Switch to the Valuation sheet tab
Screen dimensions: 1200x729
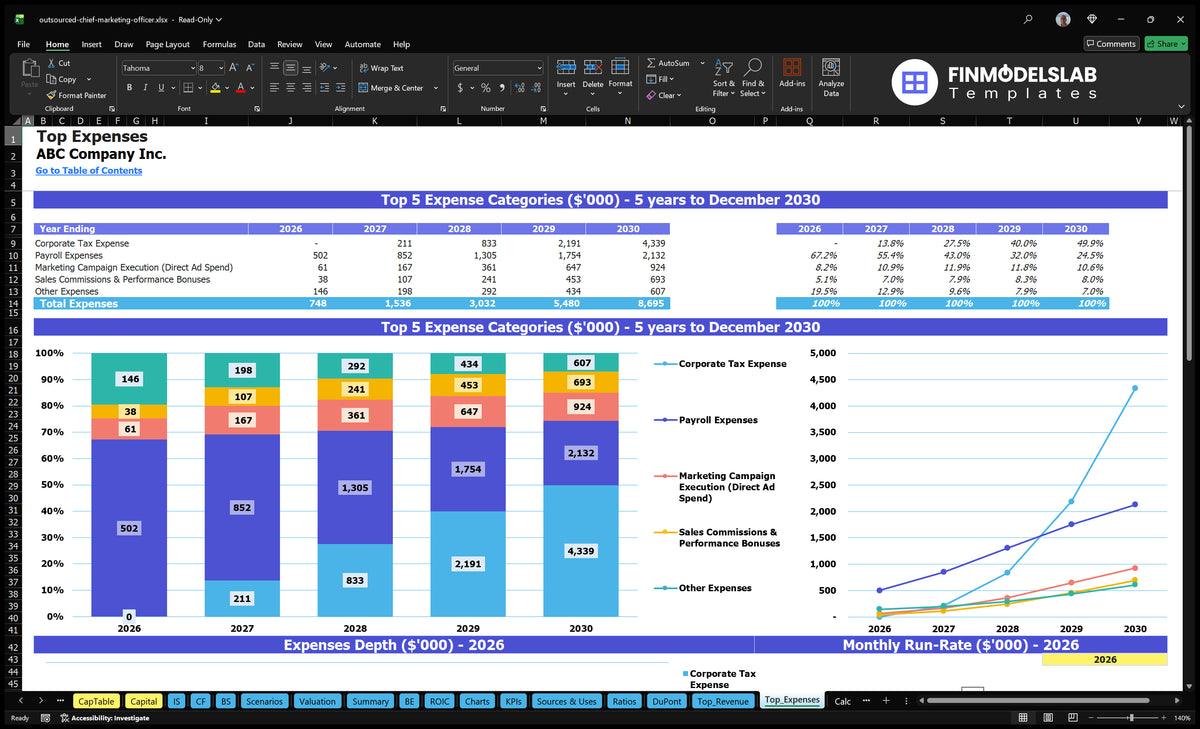(317, 701)
